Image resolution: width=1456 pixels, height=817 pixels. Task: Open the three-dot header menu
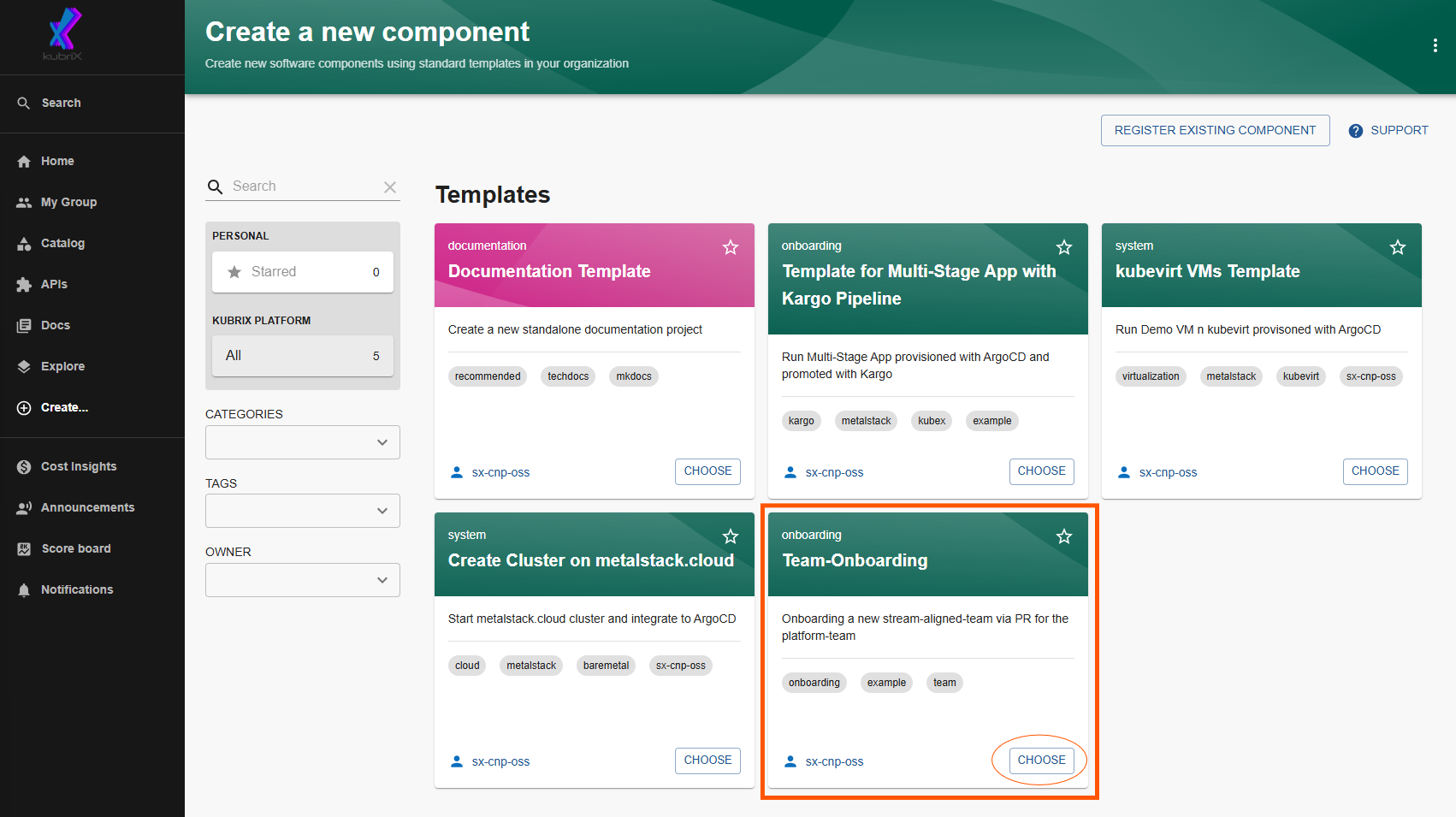tap(1435, 46)
